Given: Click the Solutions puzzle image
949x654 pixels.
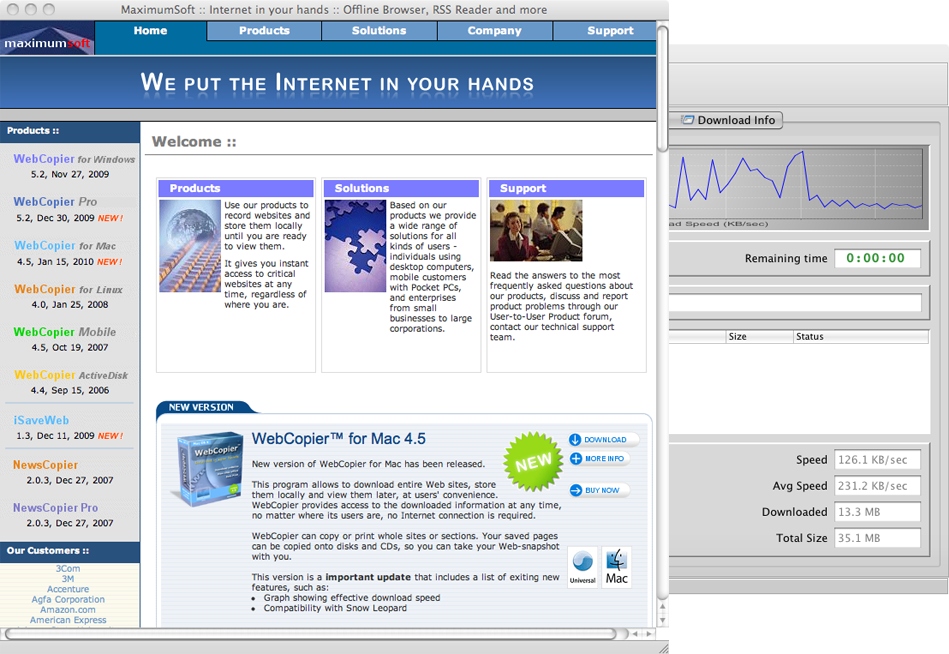Looking at the screenshot, I should (x=355, y=246).
